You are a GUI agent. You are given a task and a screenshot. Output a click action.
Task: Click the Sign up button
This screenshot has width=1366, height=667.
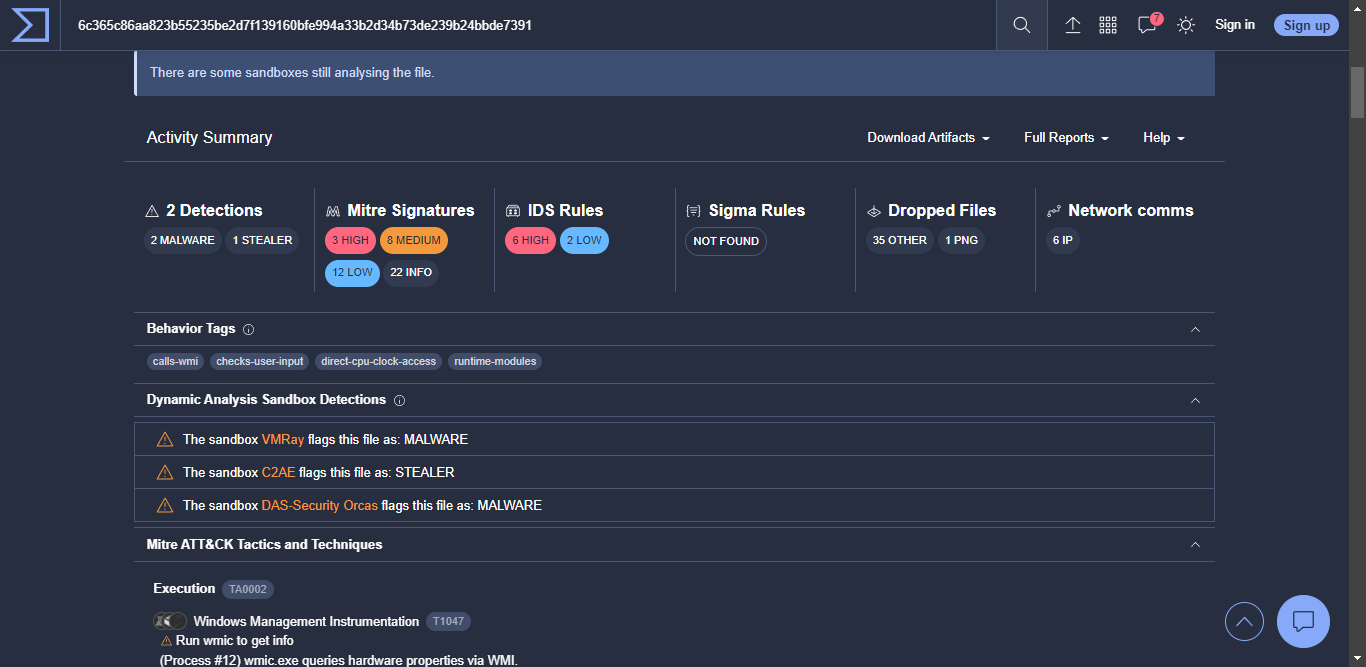point(1306,25)
